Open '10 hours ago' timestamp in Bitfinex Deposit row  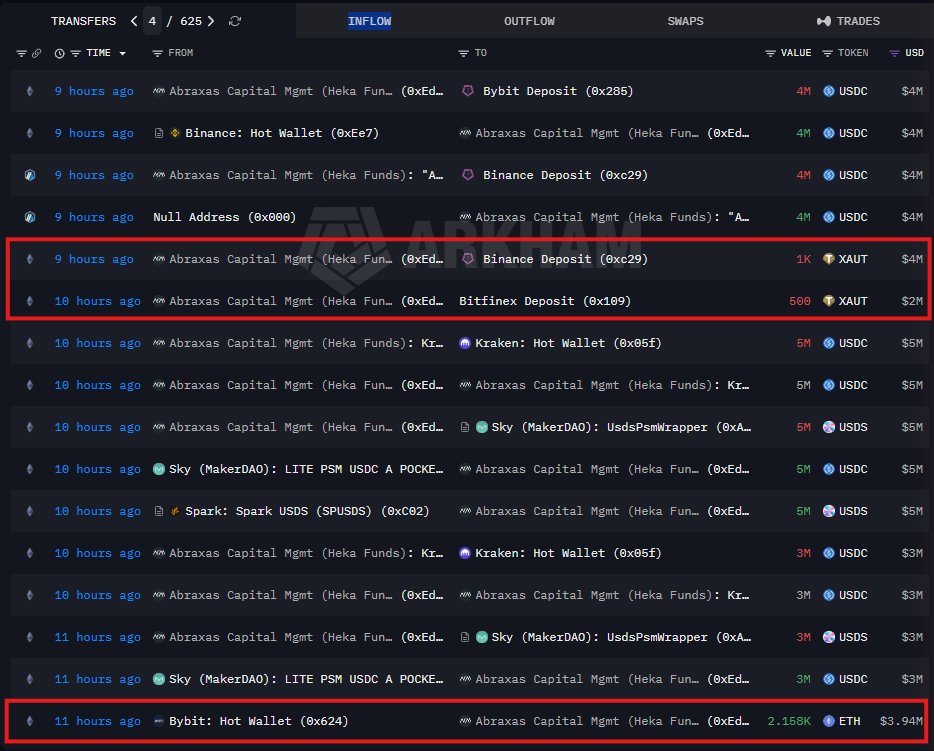(97, 301)
